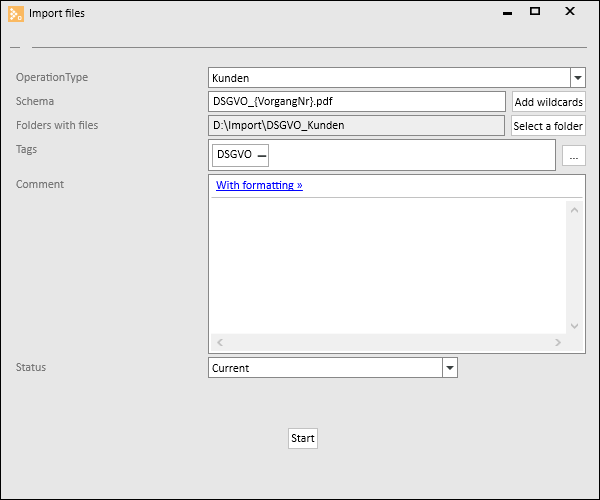Remove the DSGVO tag with minus icon
Image resolution: width=600 pixels, height=500 pixels.
tap(262, 156)
